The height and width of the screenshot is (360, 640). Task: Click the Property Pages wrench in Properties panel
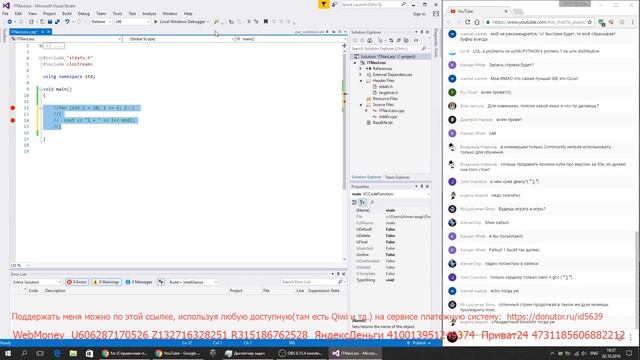point(372,202)
